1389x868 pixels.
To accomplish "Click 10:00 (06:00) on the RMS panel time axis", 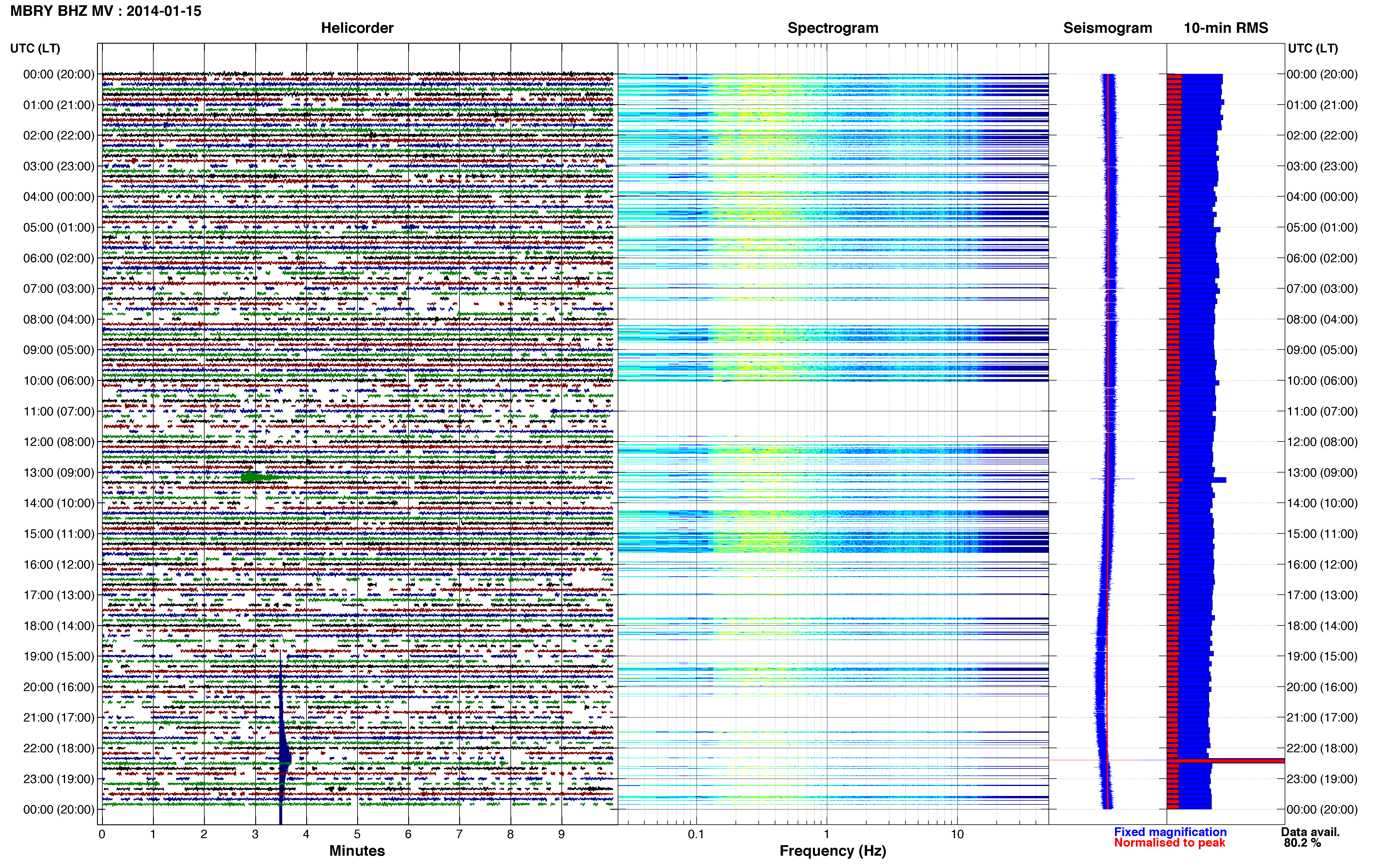I will click(1322, 381).
